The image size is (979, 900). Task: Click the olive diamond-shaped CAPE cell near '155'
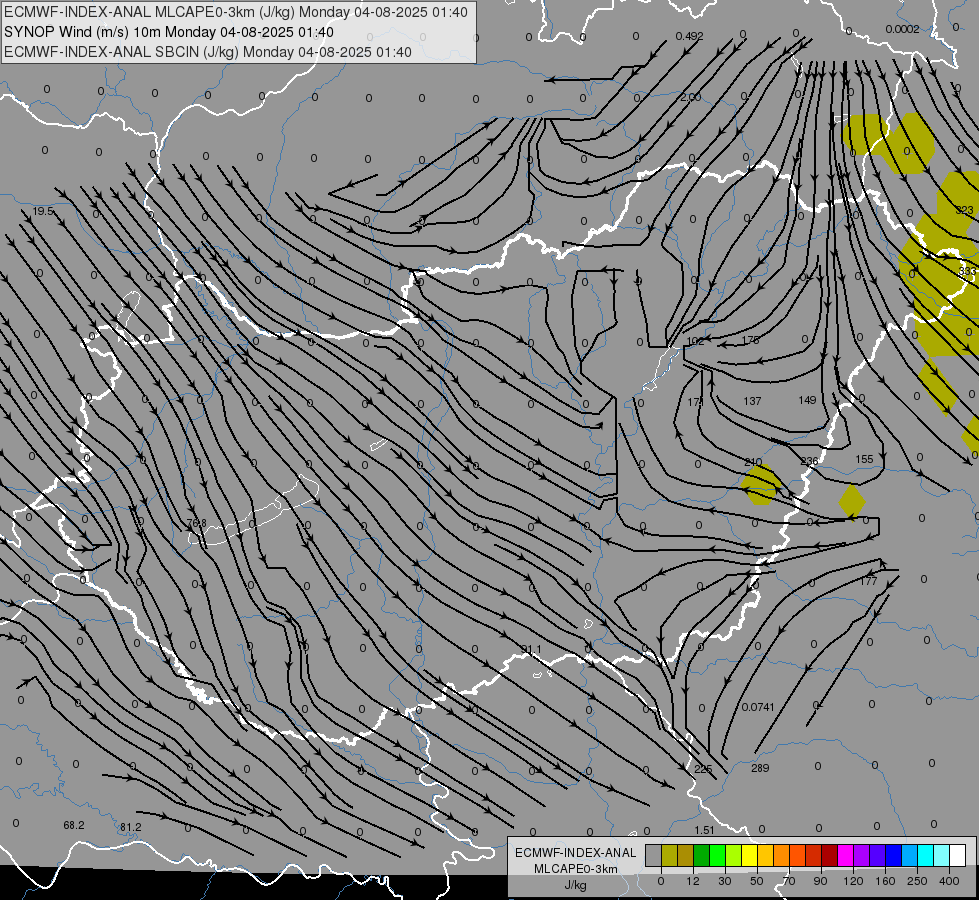coord(852,502)
